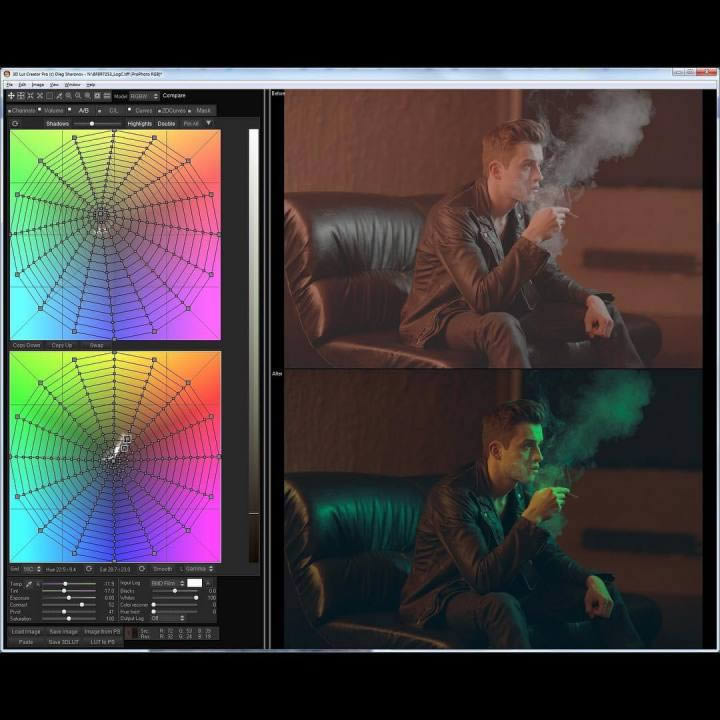Click the Exposure slider handle
The width and height of the screenshot is (720, 720).
coord(69,598)
